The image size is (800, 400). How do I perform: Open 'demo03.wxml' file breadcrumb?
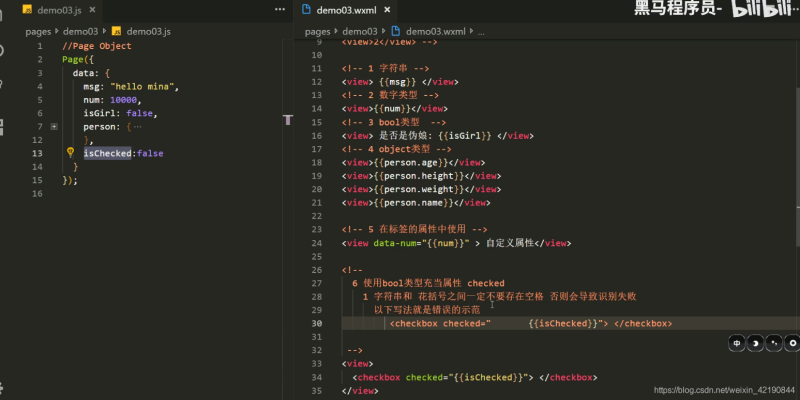(436, 32)
